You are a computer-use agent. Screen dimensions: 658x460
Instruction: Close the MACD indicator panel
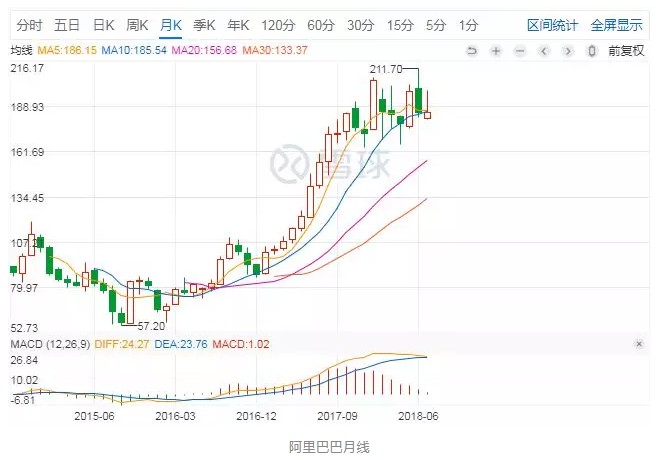(639, 344)
